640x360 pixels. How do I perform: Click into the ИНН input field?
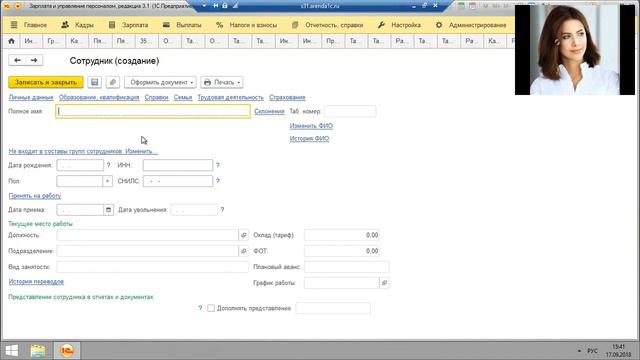[178, 165]
